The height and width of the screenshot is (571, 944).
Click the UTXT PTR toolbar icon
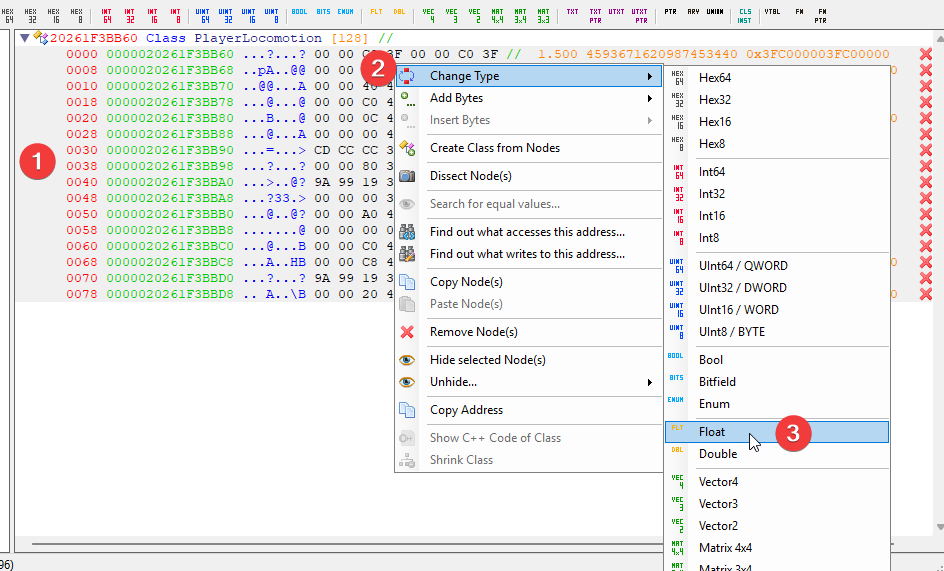tap(639, 16)
